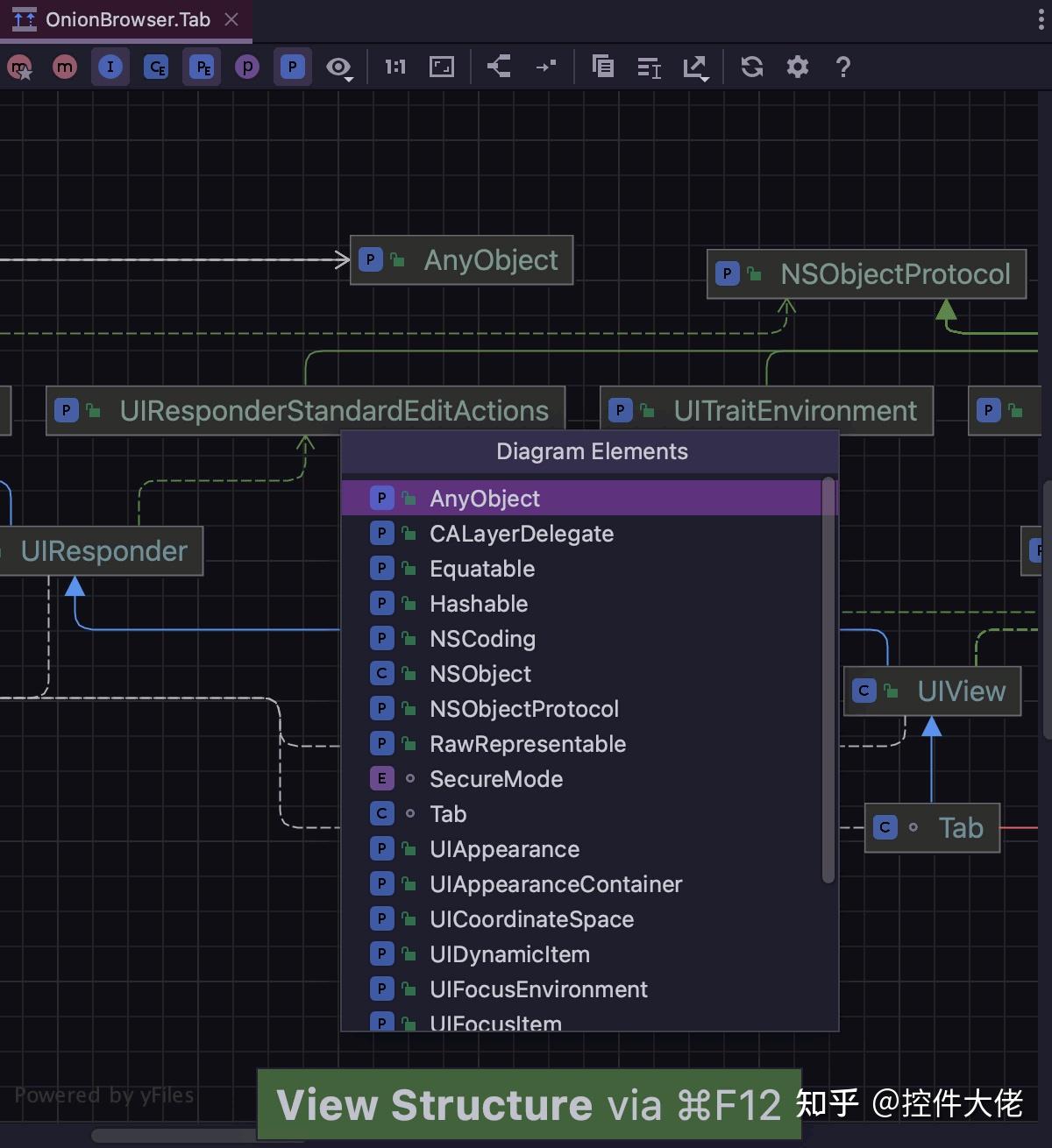Reset zoom with the 1:1 icon
Screen dimensions: 1052x1148
coord(394,67)
